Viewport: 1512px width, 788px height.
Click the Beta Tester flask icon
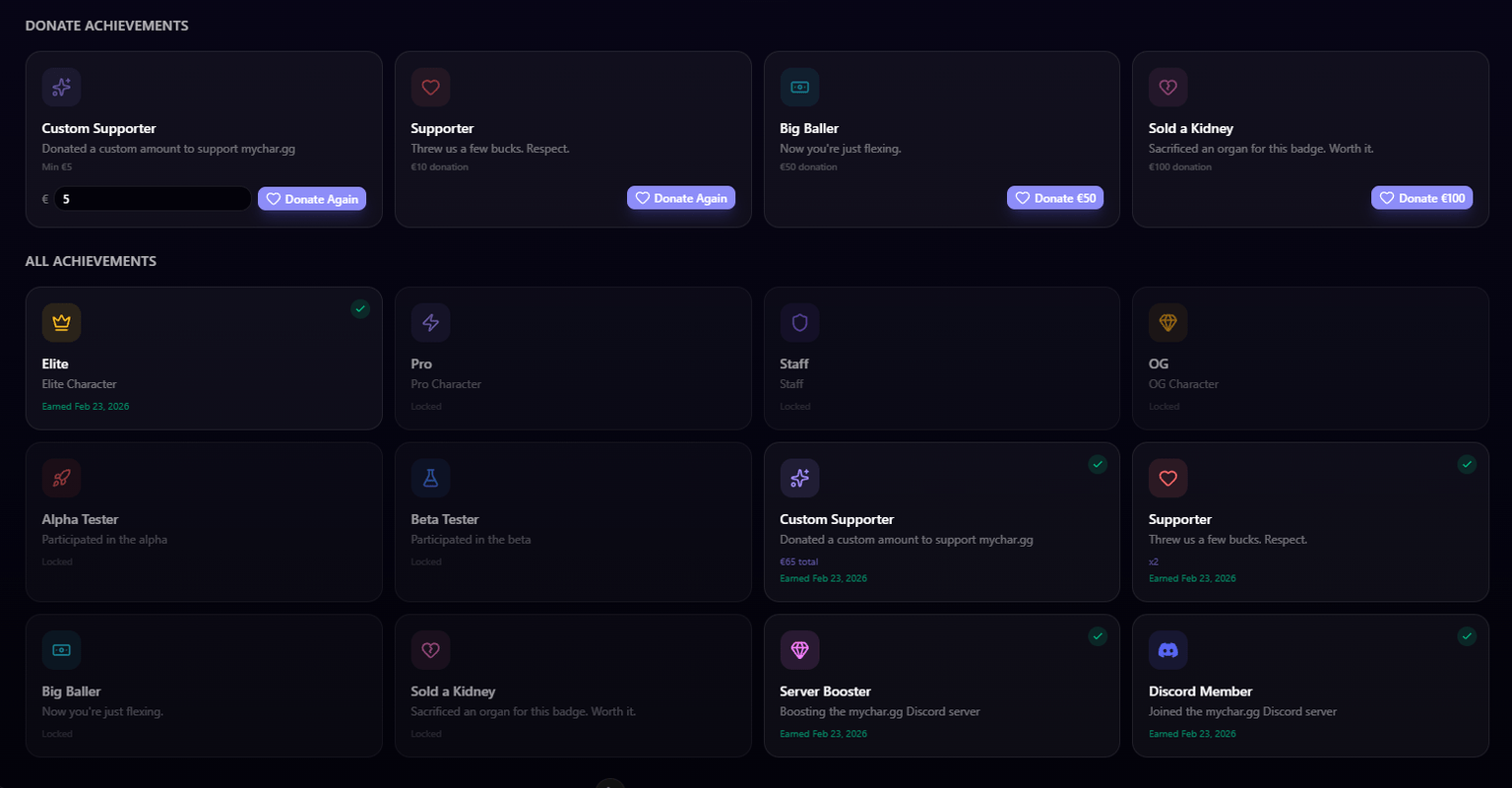[x=430, y=478]
